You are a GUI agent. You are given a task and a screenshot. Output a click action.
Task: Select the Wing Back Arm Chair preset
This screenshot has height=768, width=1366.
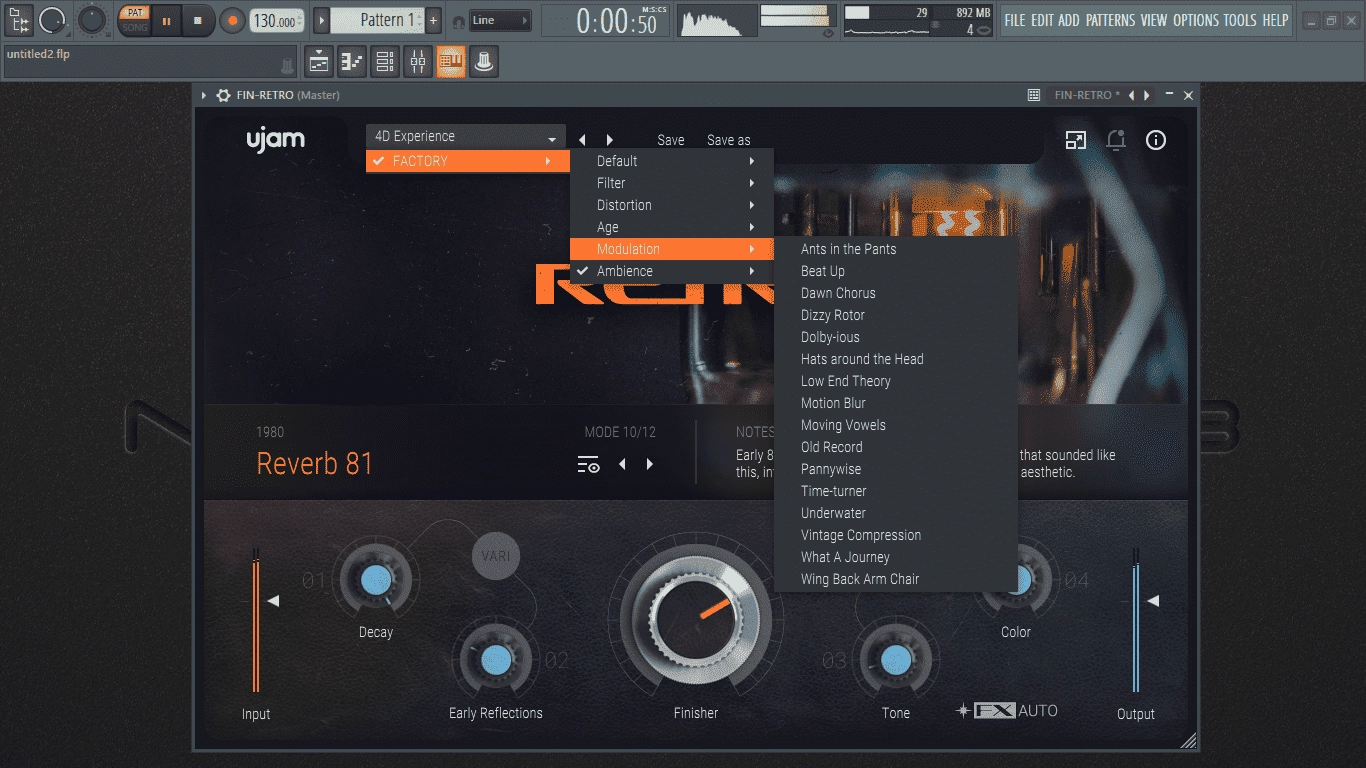tap(896, 579)
